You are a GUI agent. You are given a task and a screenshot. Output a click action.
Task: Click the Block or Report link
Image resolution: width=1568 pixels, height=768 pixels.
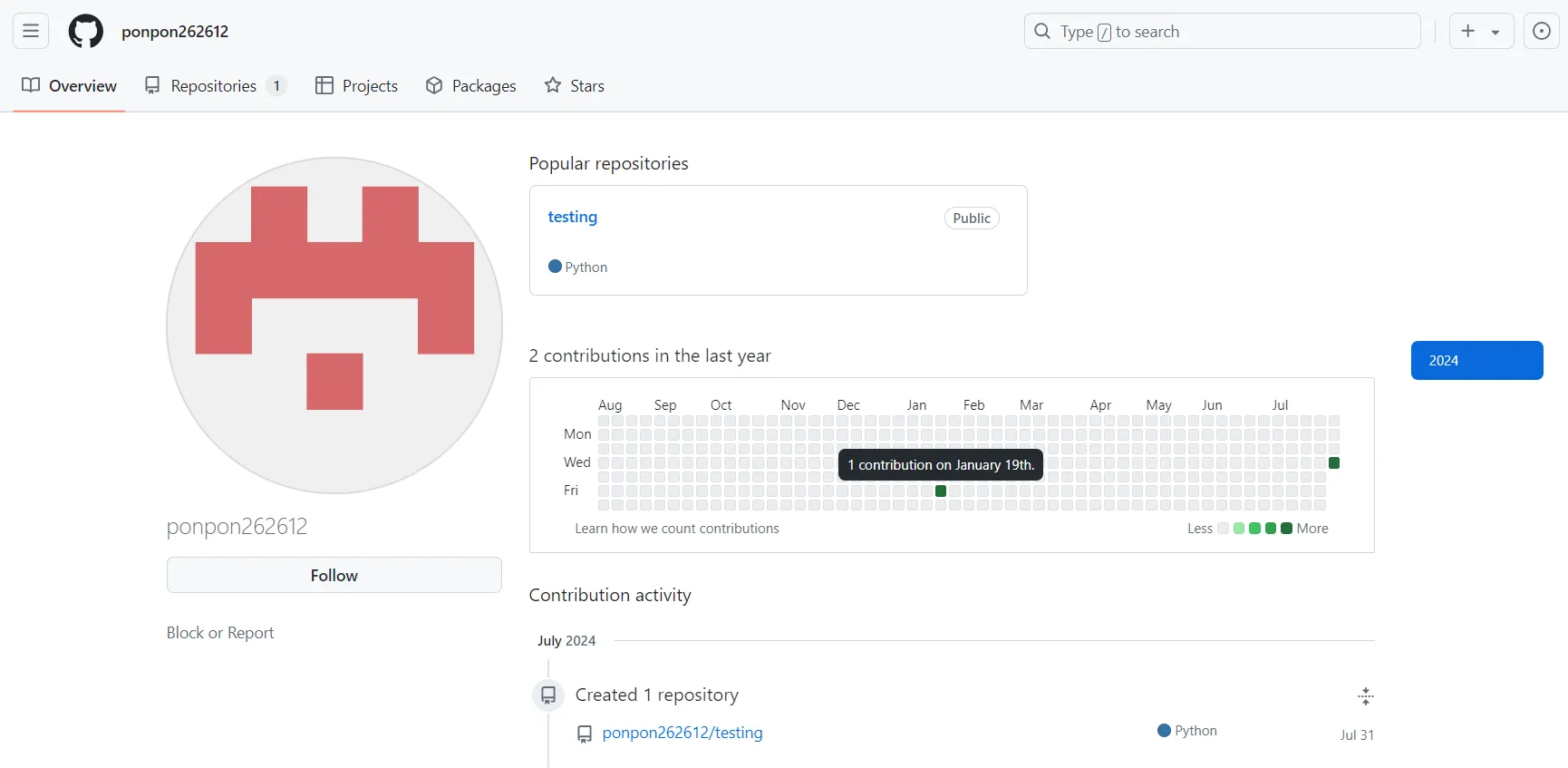pos(220,633)
